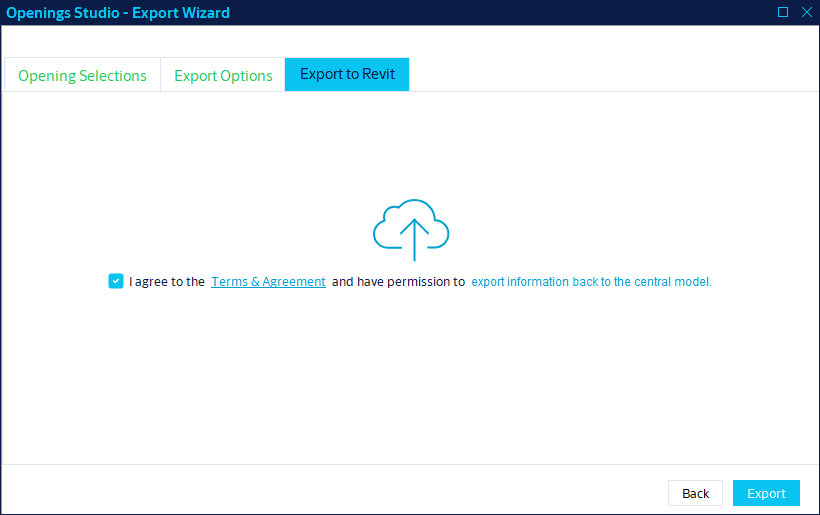
Task: Start the export with the Export button
Action: (x=766, y=493)
